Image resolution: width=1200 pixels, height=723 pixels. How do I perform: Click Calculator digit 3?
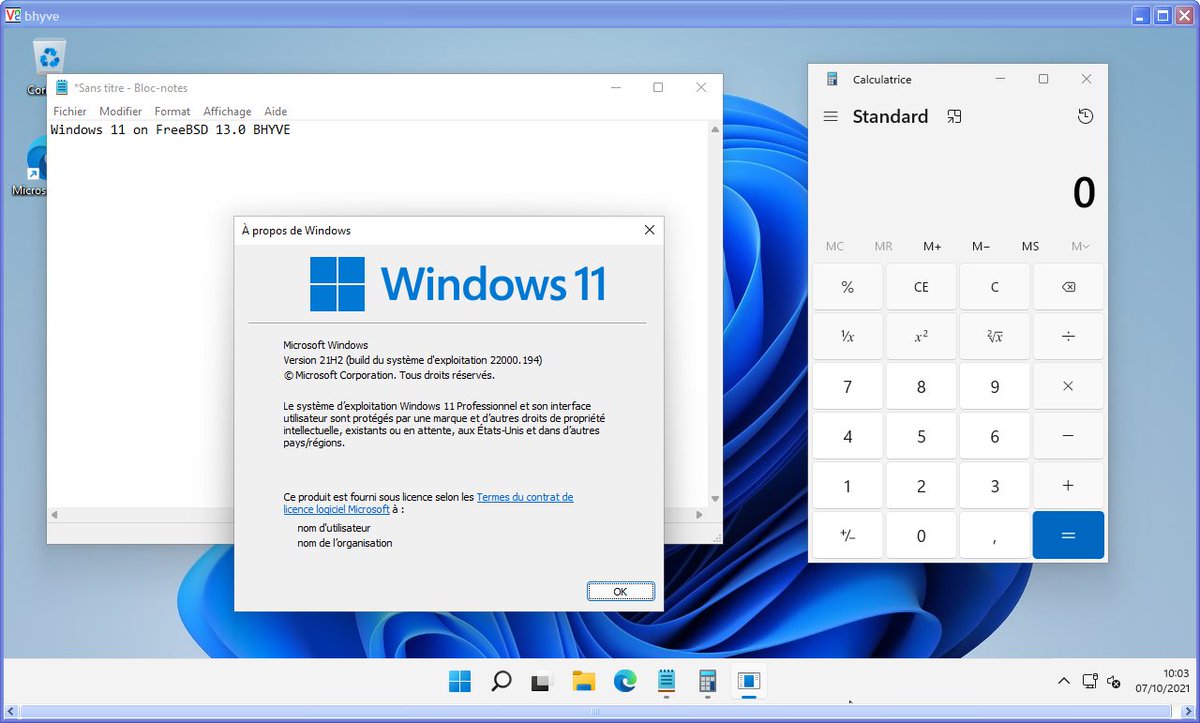pos(994,486)
